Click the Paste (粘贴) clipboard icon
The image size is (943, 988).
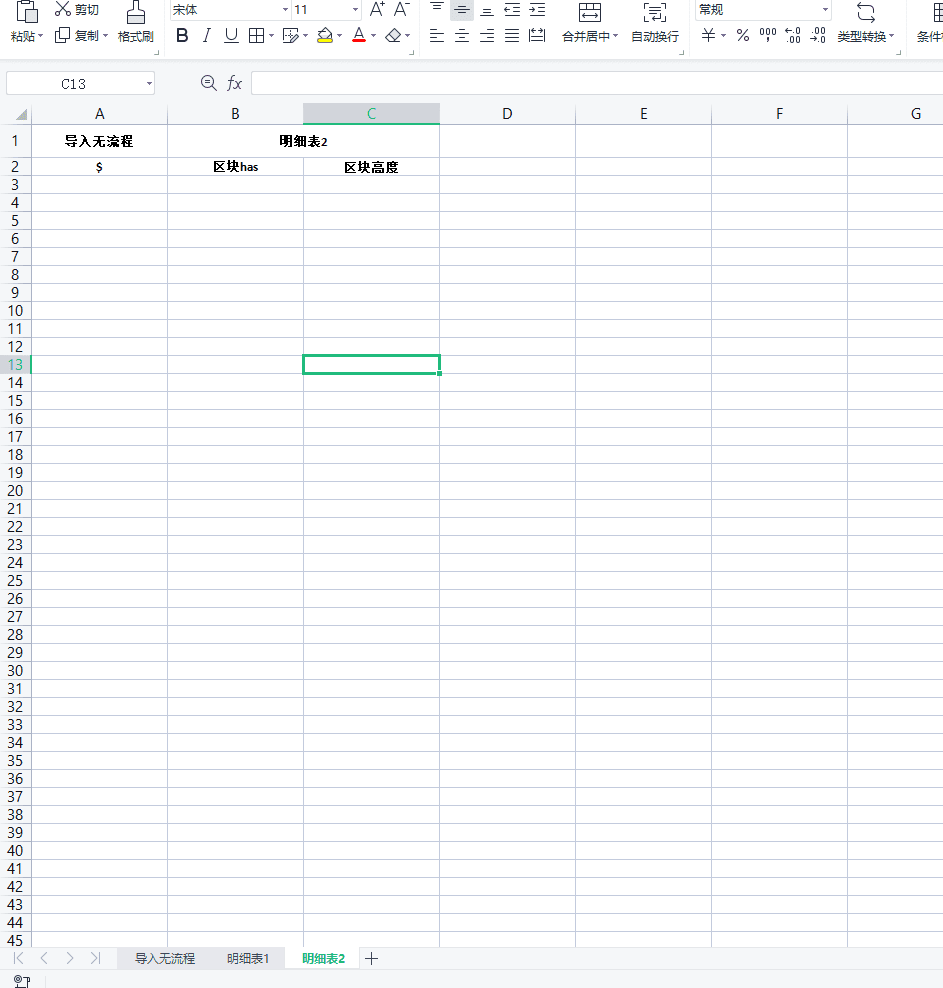[26, 11]
